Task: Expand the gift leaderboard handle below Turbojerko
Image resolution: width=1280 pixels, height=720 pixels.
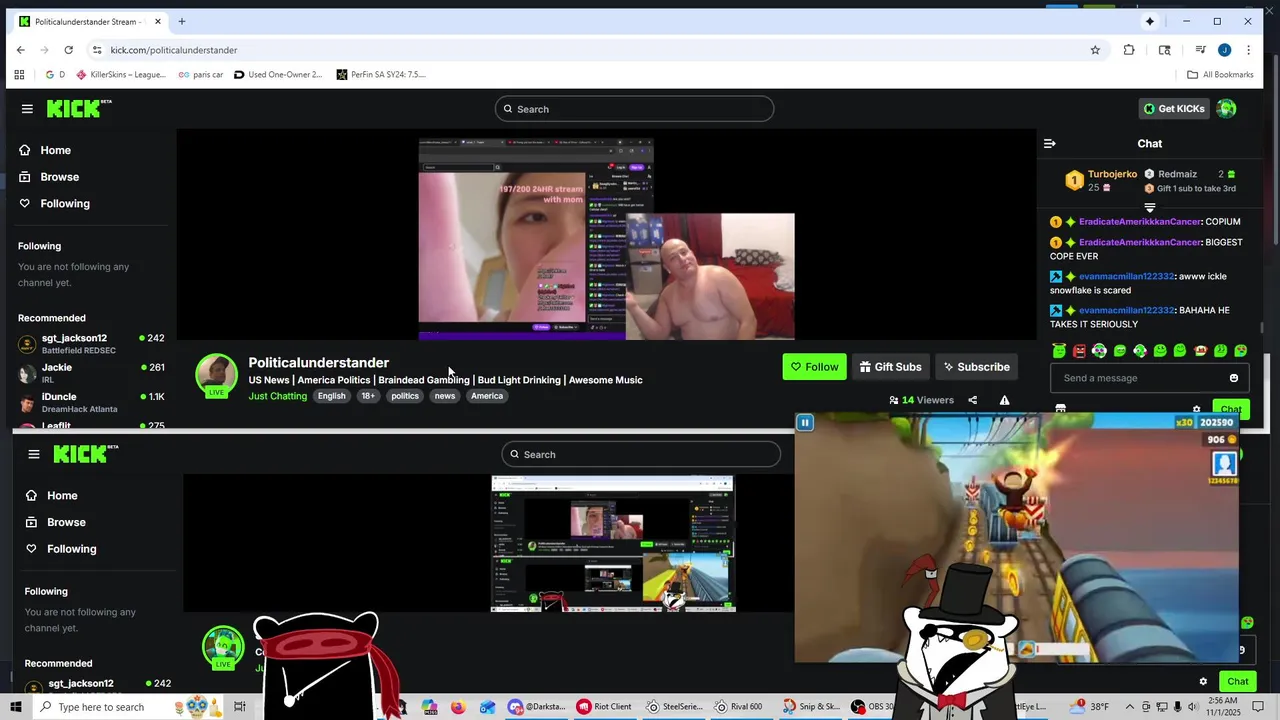Action: [1149, 207]
